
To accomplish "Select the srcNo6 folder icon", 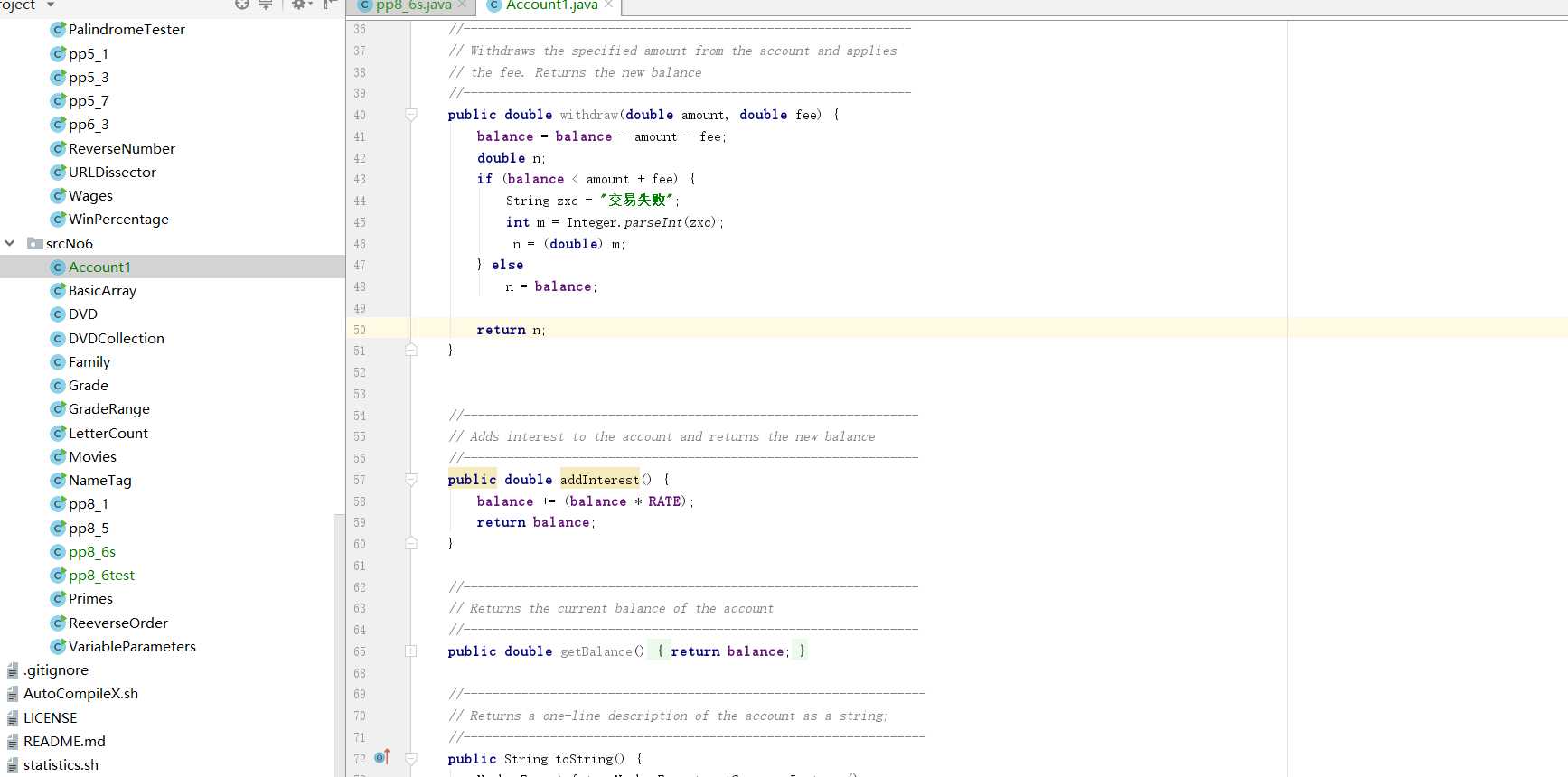I will point(35,243).
